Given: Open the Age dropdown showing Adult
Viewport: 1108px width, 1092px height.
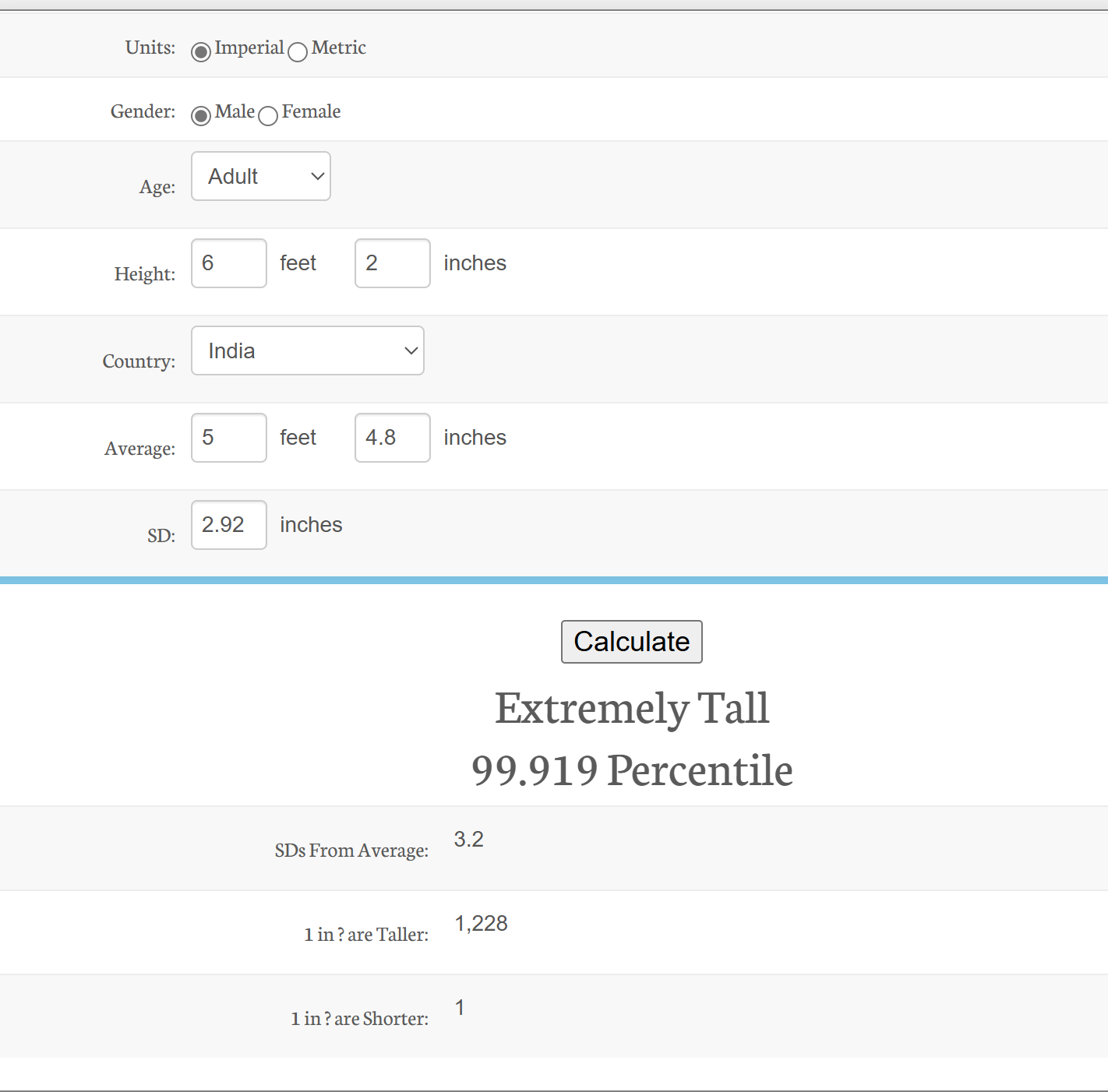Looking at the screenshot, I should (261, 176).
